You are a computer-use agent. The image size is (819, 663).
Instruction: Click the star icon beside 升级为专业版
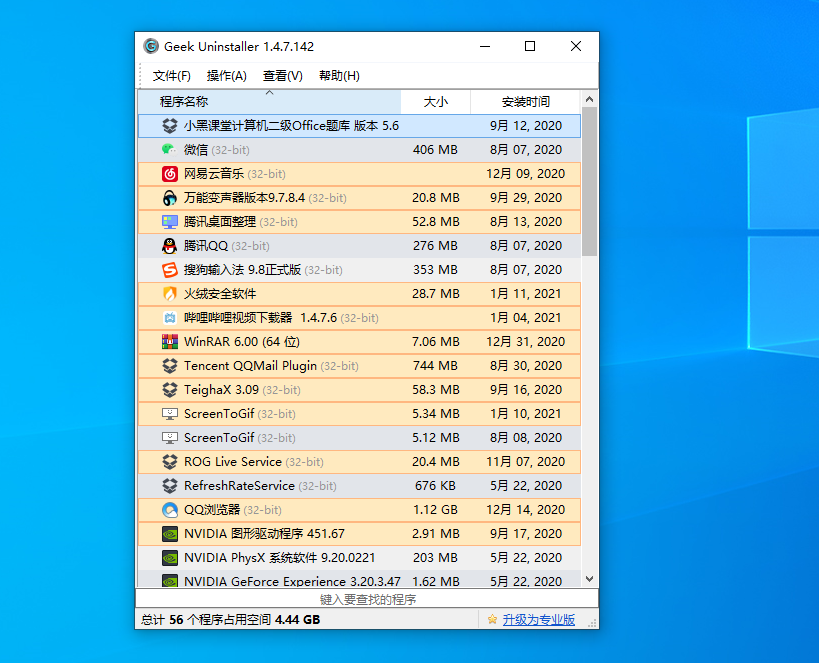(492, 620)
